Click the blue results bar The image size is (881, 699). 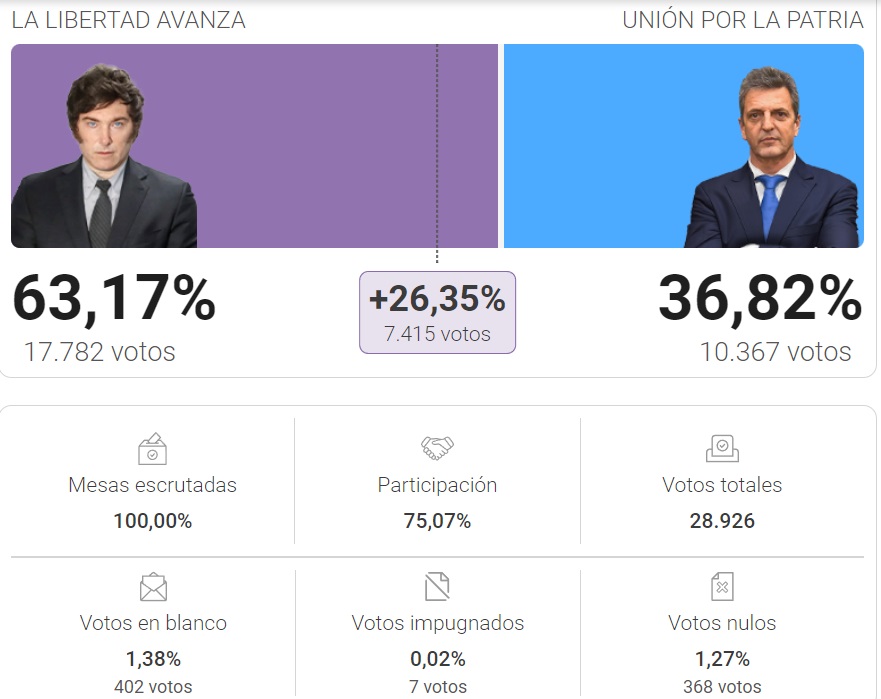684,146
